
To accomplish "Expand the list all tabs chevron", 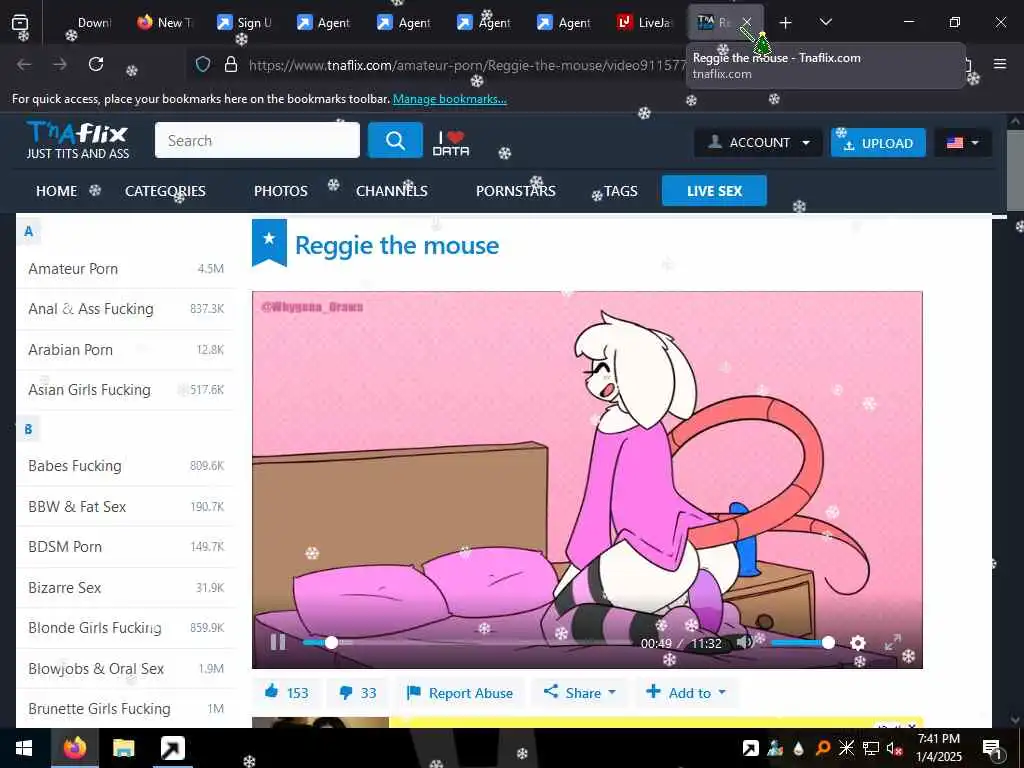I will point(825,22).
